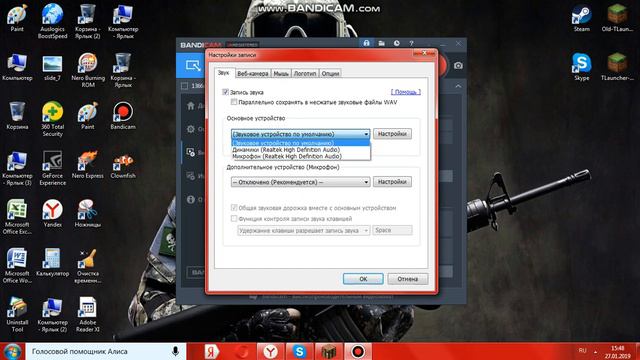Image resolution: width=640 pixels, height=360 pixels.
Task: Open 360 Total Security icon
Action: [x=52, y=118]
